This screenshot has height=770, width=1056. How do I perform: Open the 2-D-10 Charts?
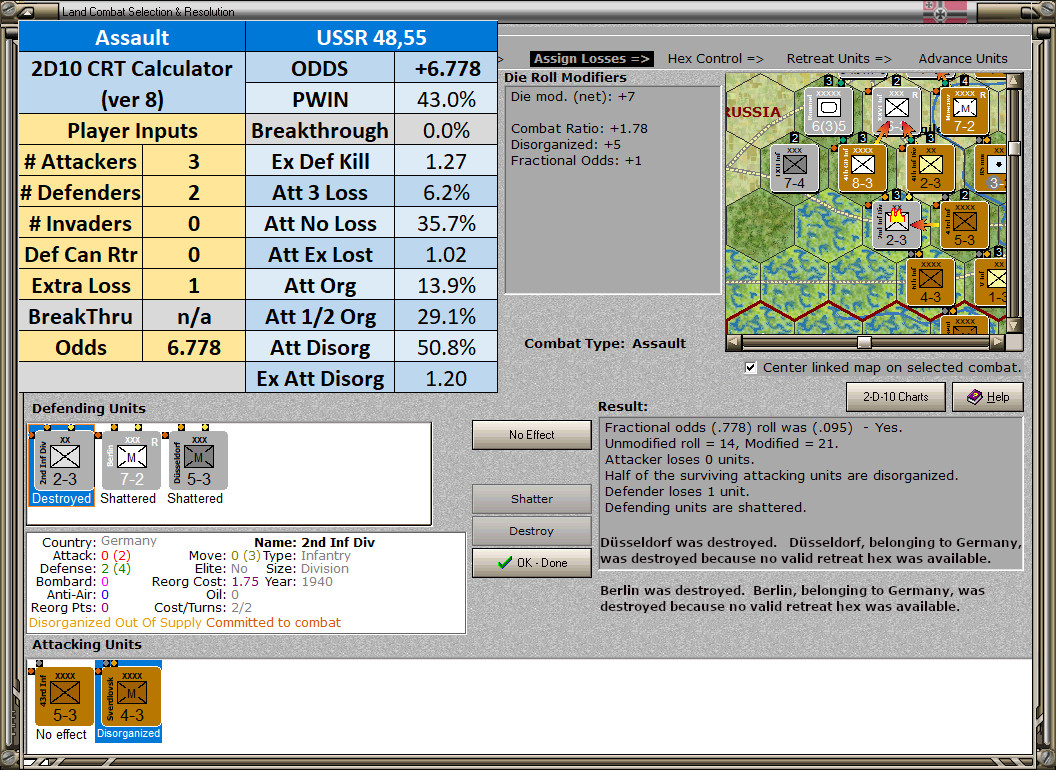pos(896,397)
